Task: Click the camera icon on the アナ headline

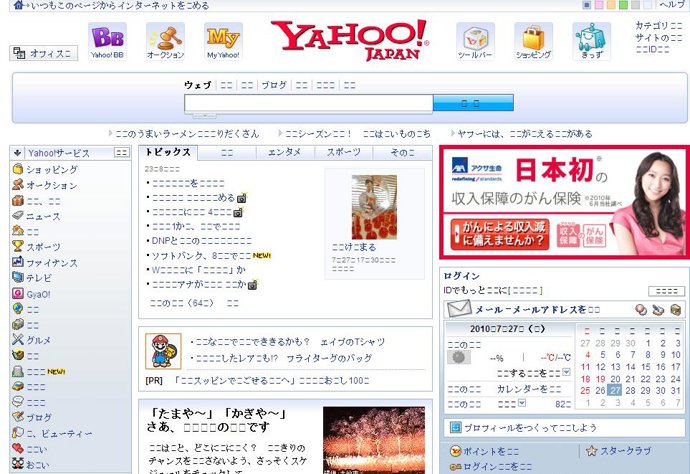Action: pyautogui.click(x=252, y=285)
